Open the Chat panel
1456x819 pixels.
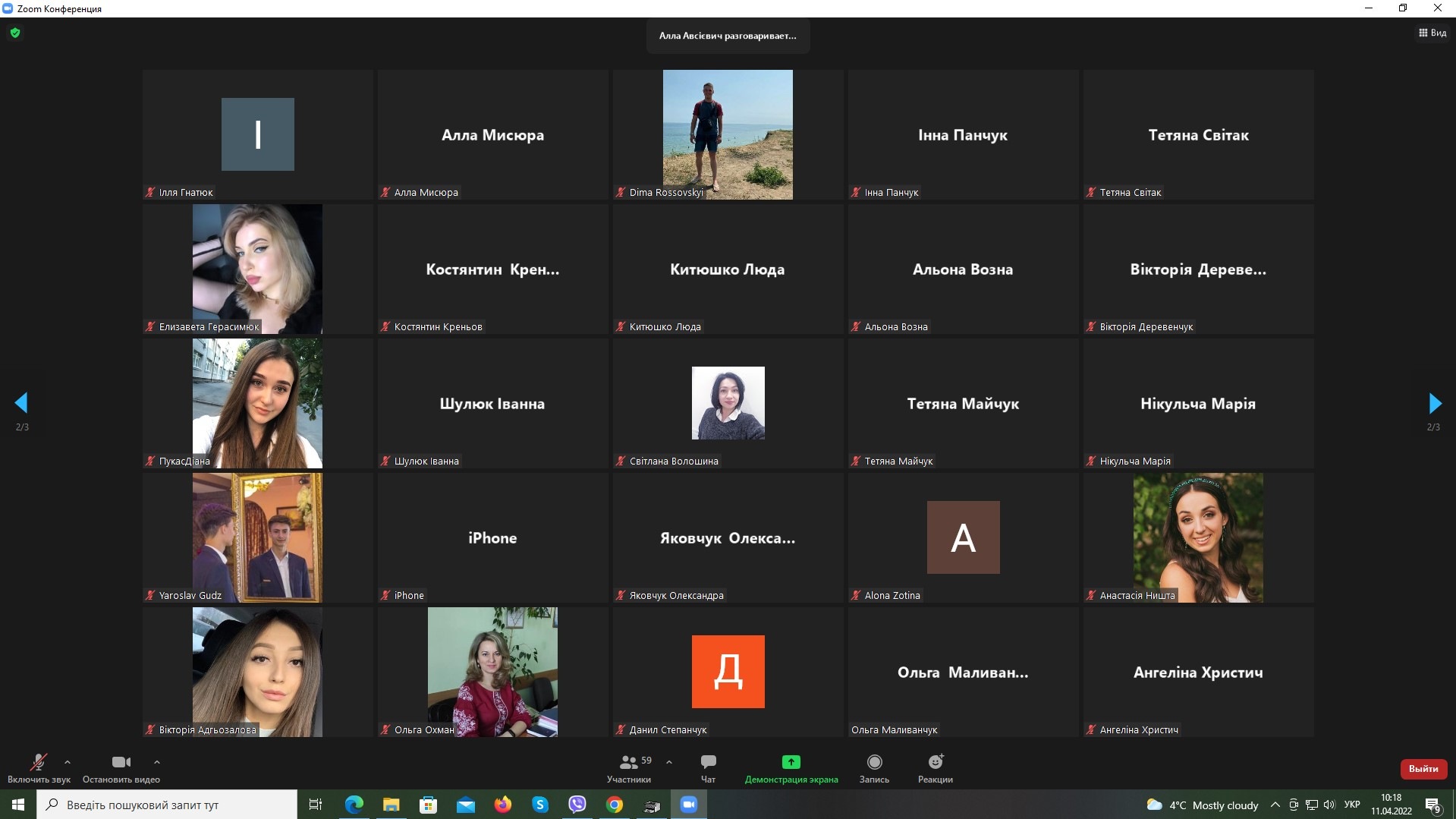pyautogui.click(x=708, y=767)
